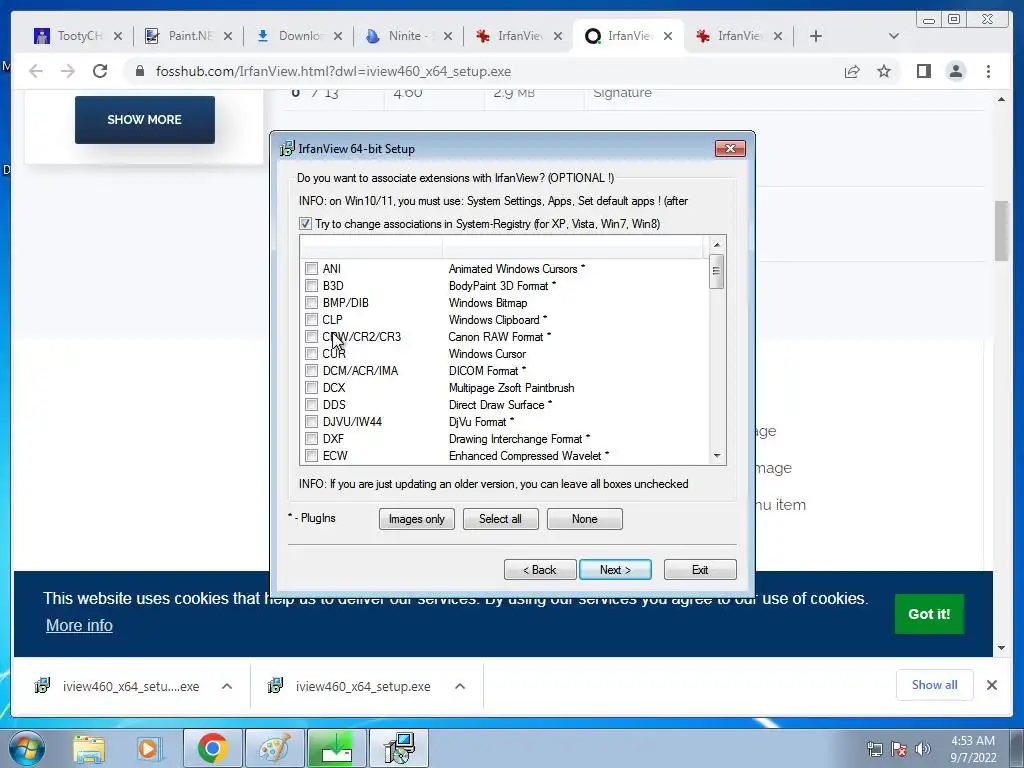Screen dimensions: 1024x768
Task: Click the page vertical scrollbar thumb
Action: pos(1001,231)
